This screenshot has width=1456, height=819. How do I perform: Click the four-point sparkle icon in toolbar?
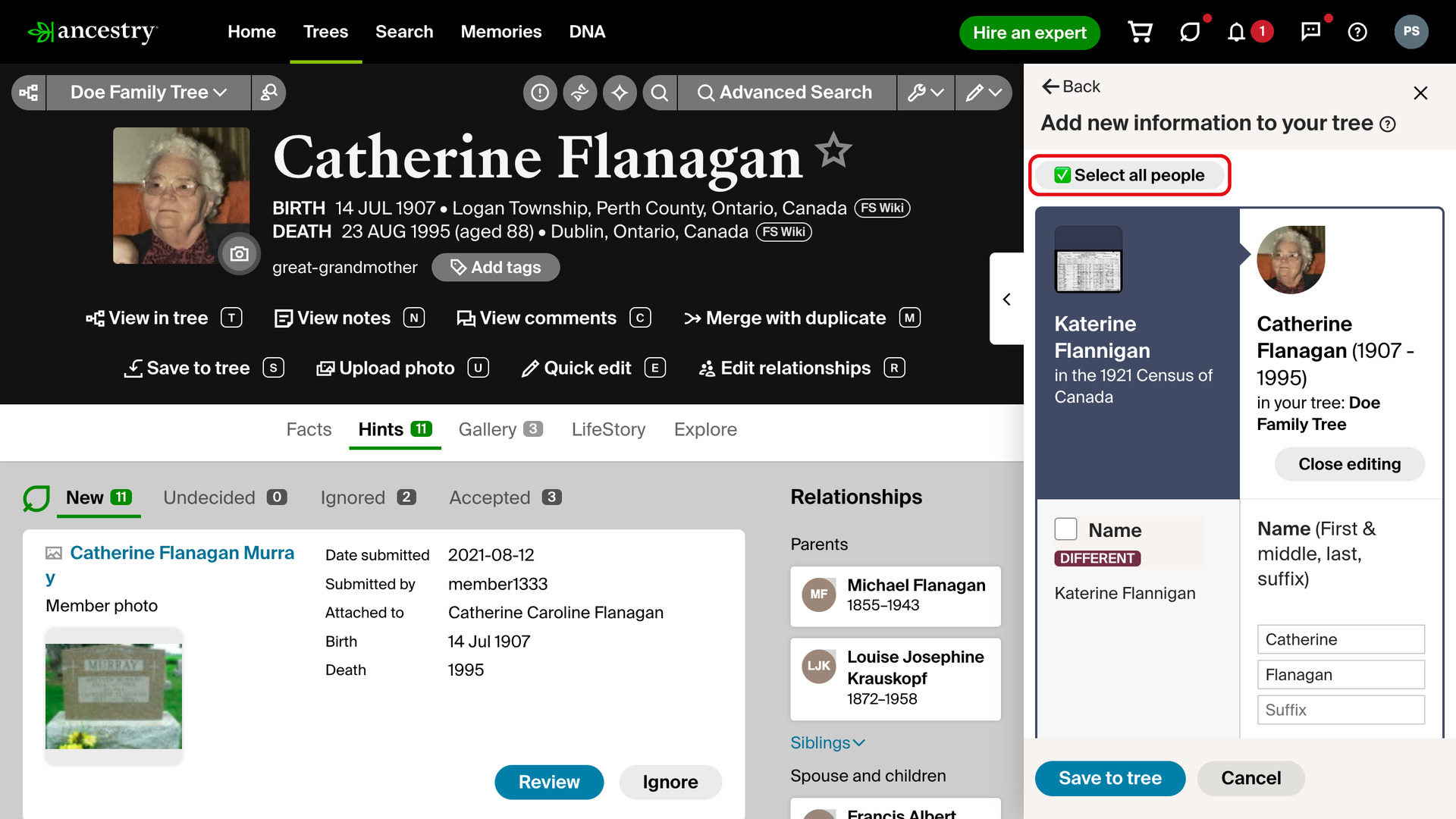(620, 93)
